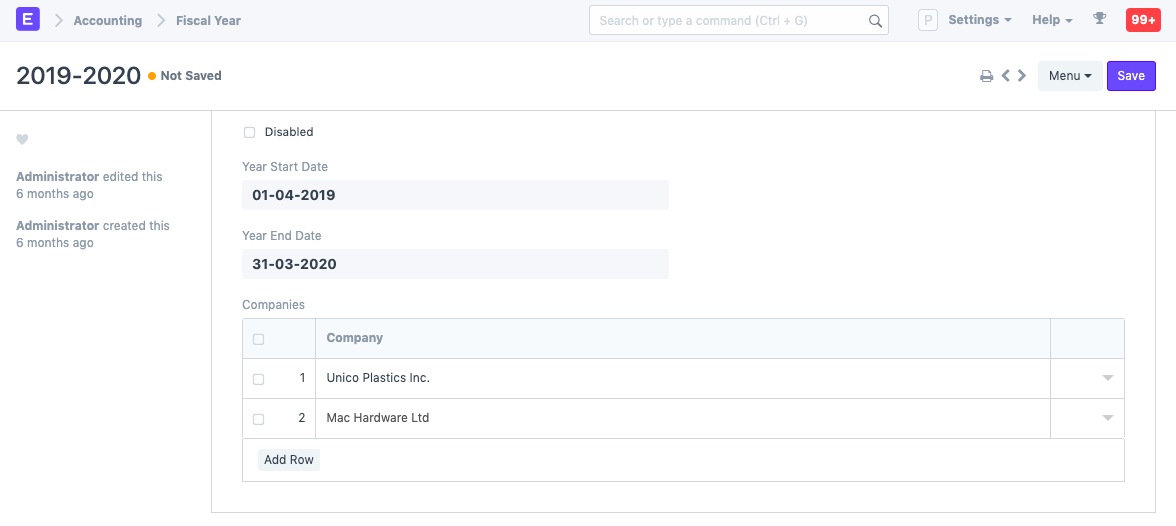1176x526 pixels.
Task: Select the Mac Hardware Ltd row checkbox
Action: click(259, 419)
